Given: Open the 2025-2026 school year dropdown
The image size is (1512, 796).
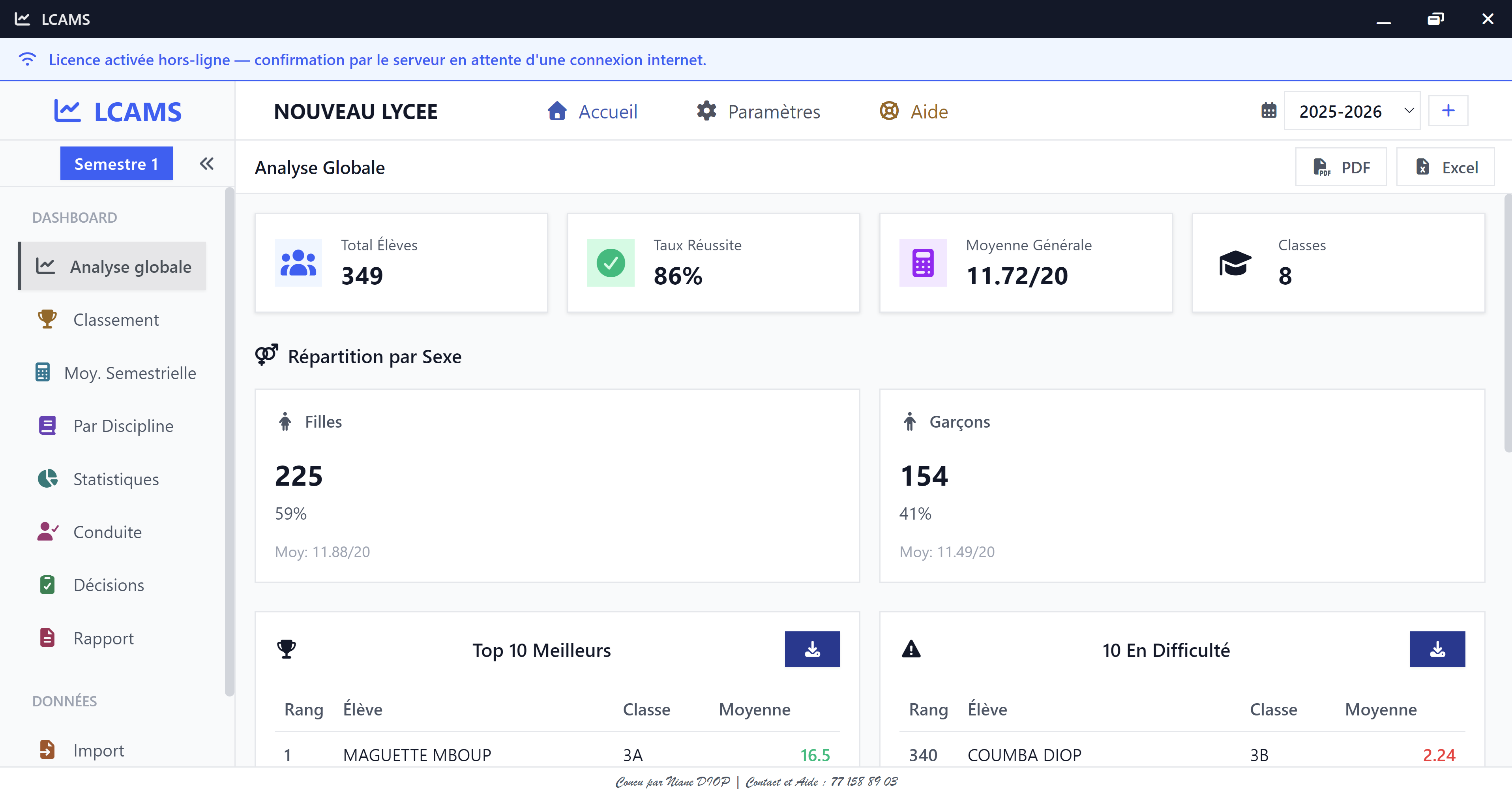Looking at the screenshot, I should [x=1352, y=111].
